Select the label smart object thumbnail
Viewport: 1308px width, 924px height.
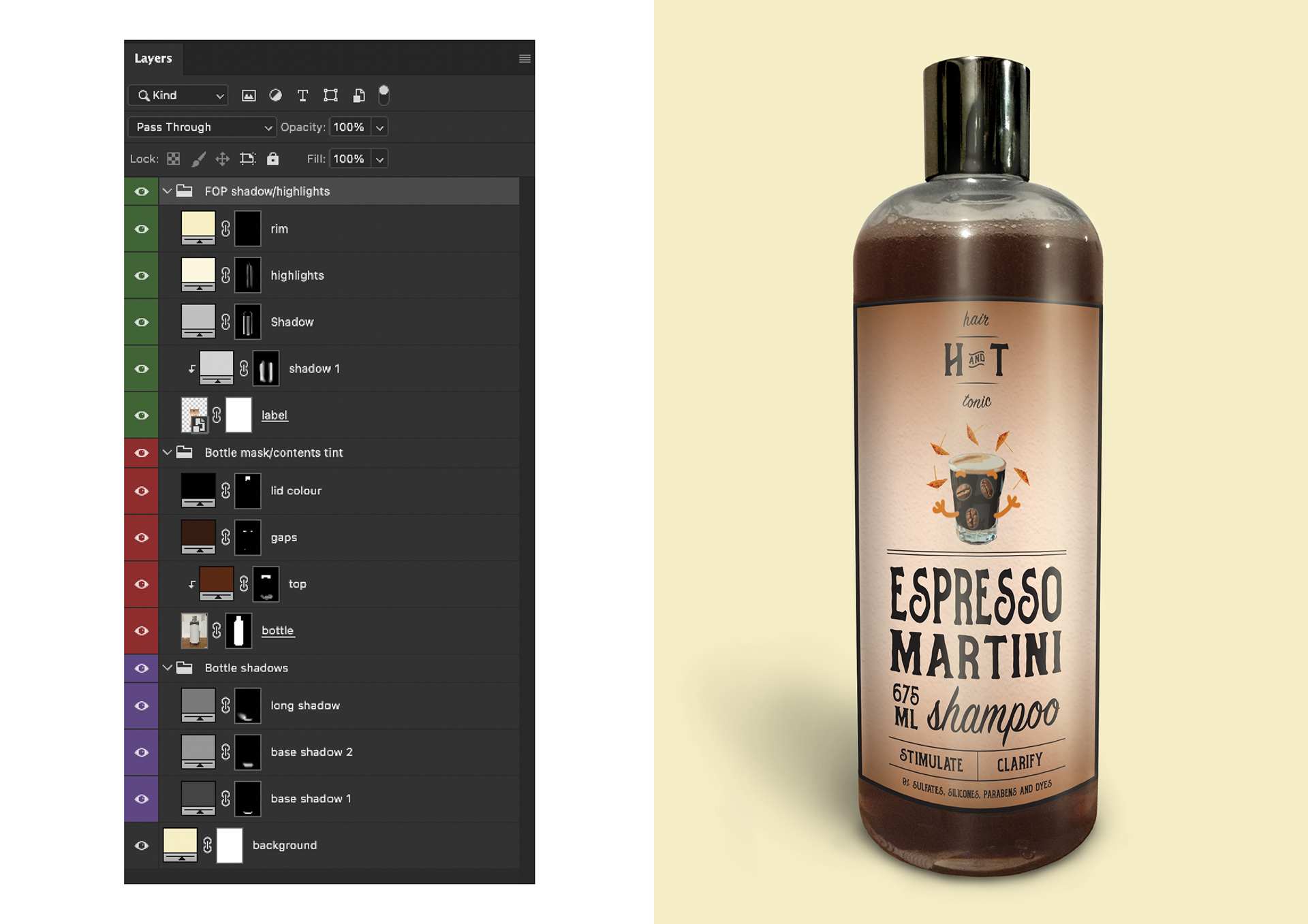[194, 415]
